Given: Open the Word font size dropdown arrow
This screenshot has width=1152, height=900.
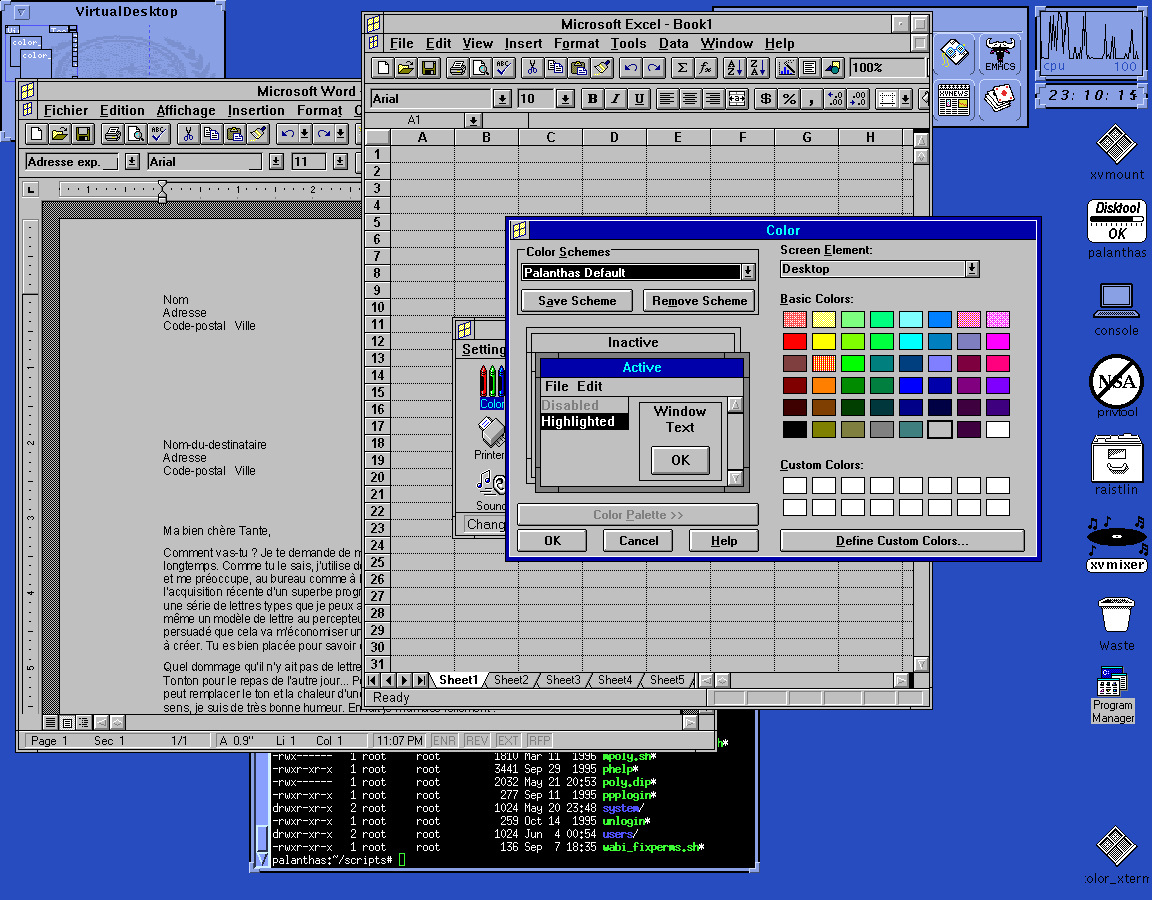Looking at the screenshot, I should click(x=339, y=162).
